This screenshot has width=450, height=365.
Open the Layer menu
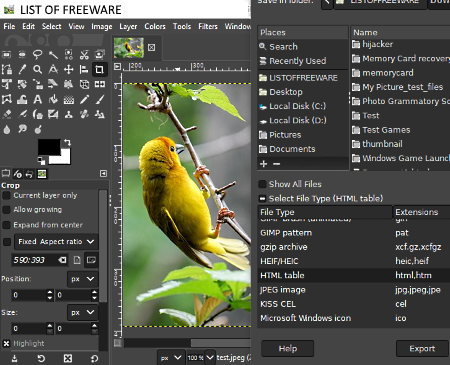[128, 26]
